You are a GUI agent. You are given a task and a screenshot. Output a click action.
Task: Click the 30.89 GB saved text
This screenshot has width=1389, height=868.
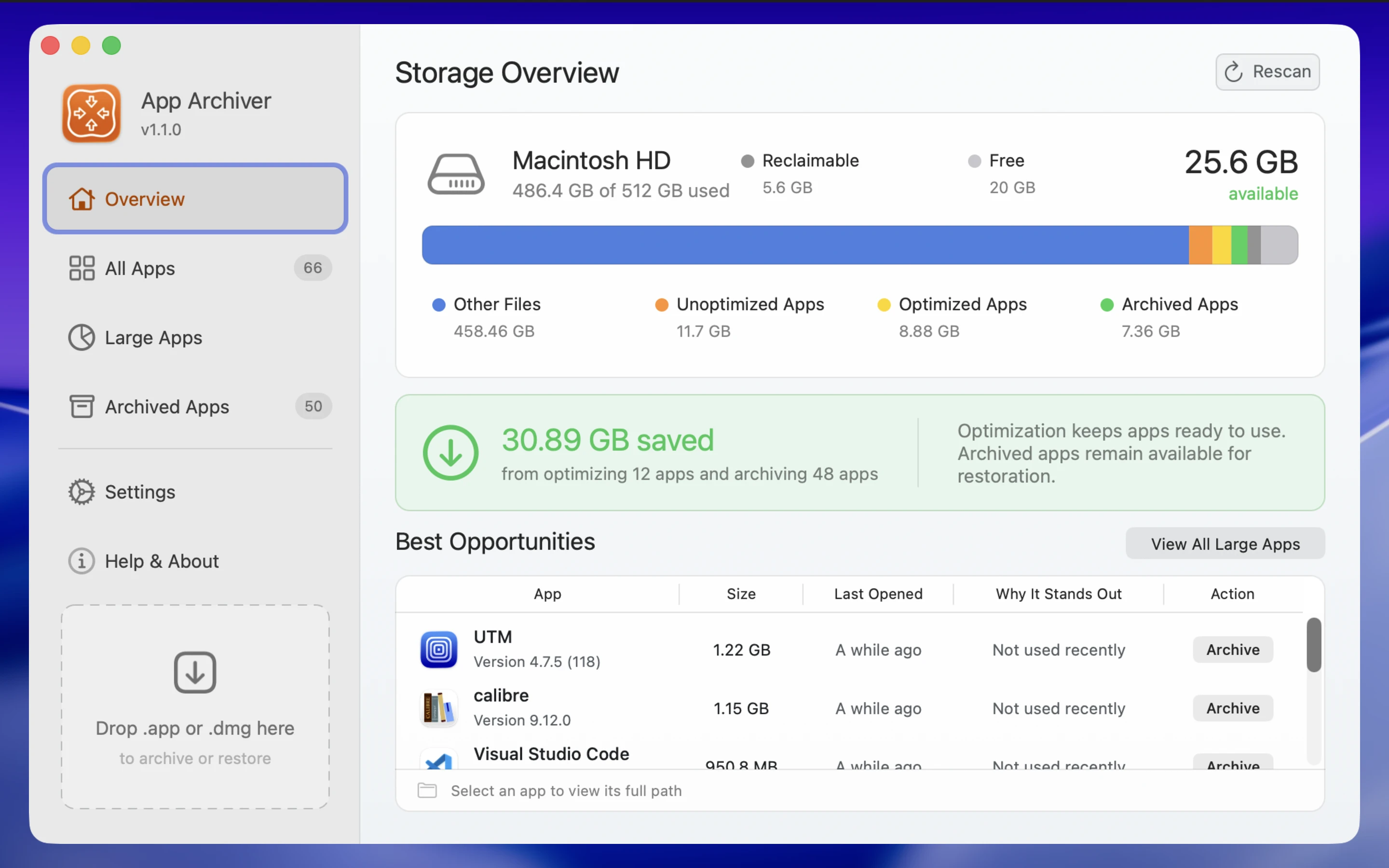pyautogui.click(x=607, y=440)
